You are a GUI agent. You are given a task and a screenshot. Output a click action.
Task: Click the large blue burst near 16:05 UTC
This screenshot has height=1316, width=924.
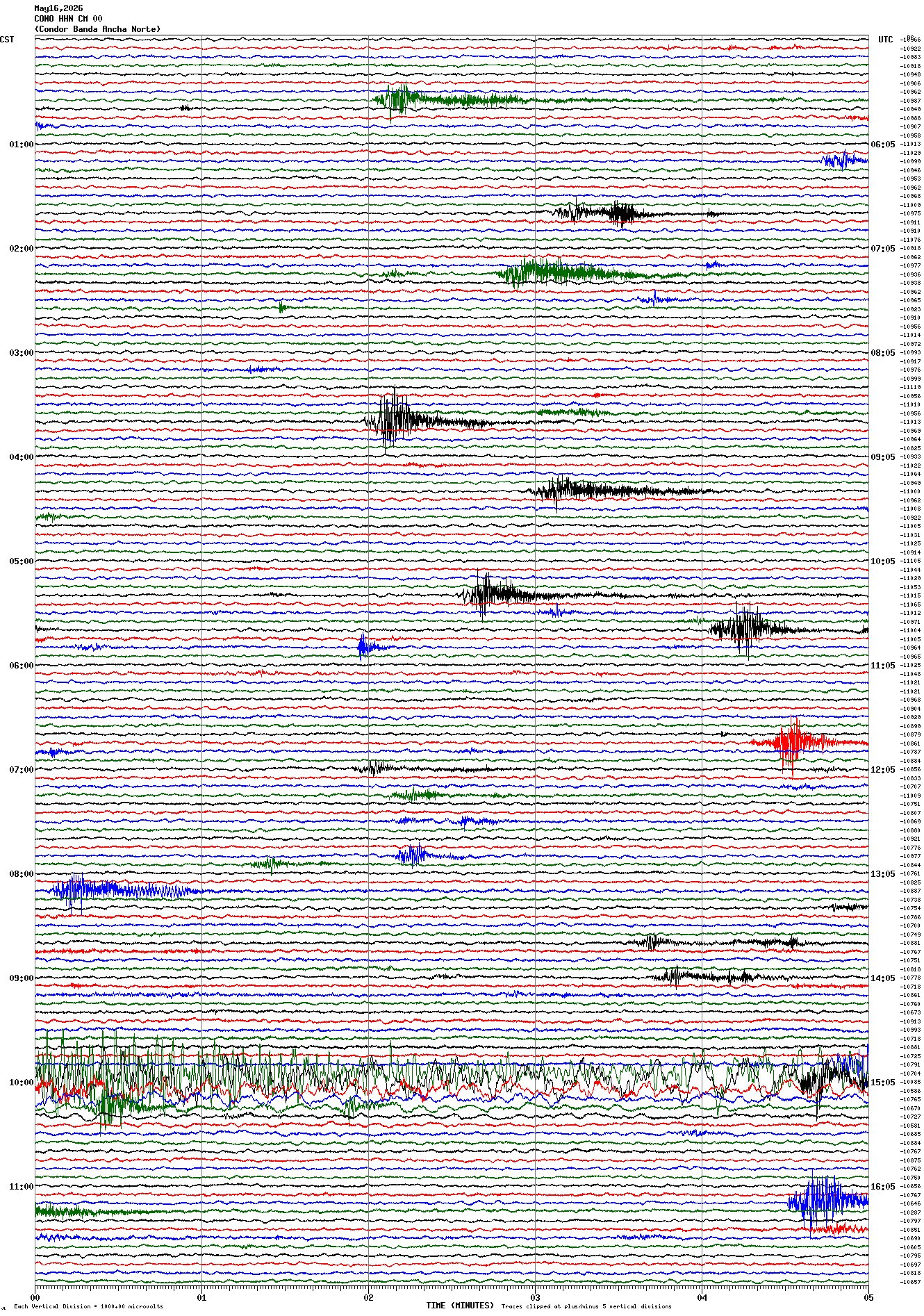pyautogui.click(x=827, y=1200)
